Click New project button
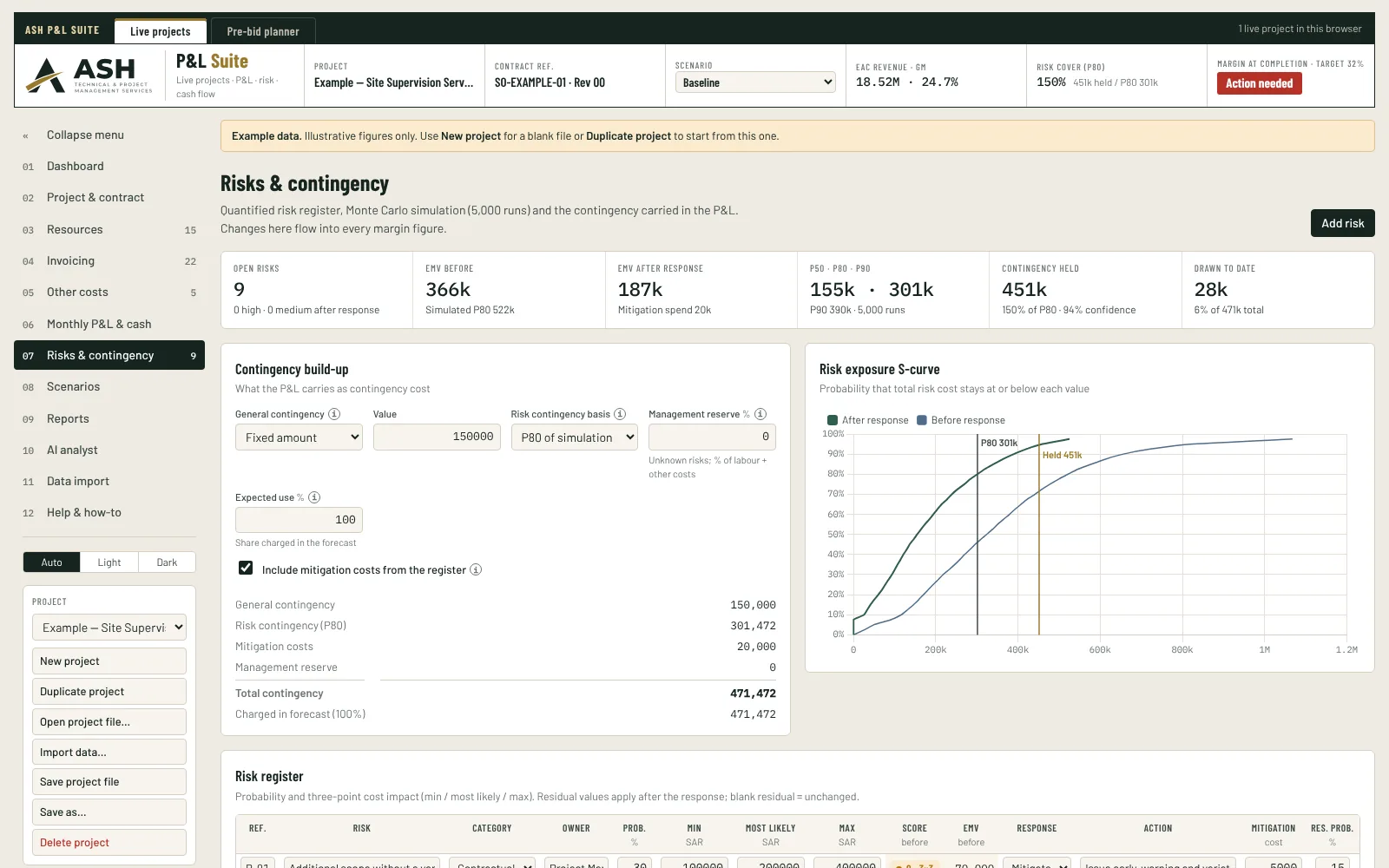Screen dimensions: 1389x868 coord(109,661)
